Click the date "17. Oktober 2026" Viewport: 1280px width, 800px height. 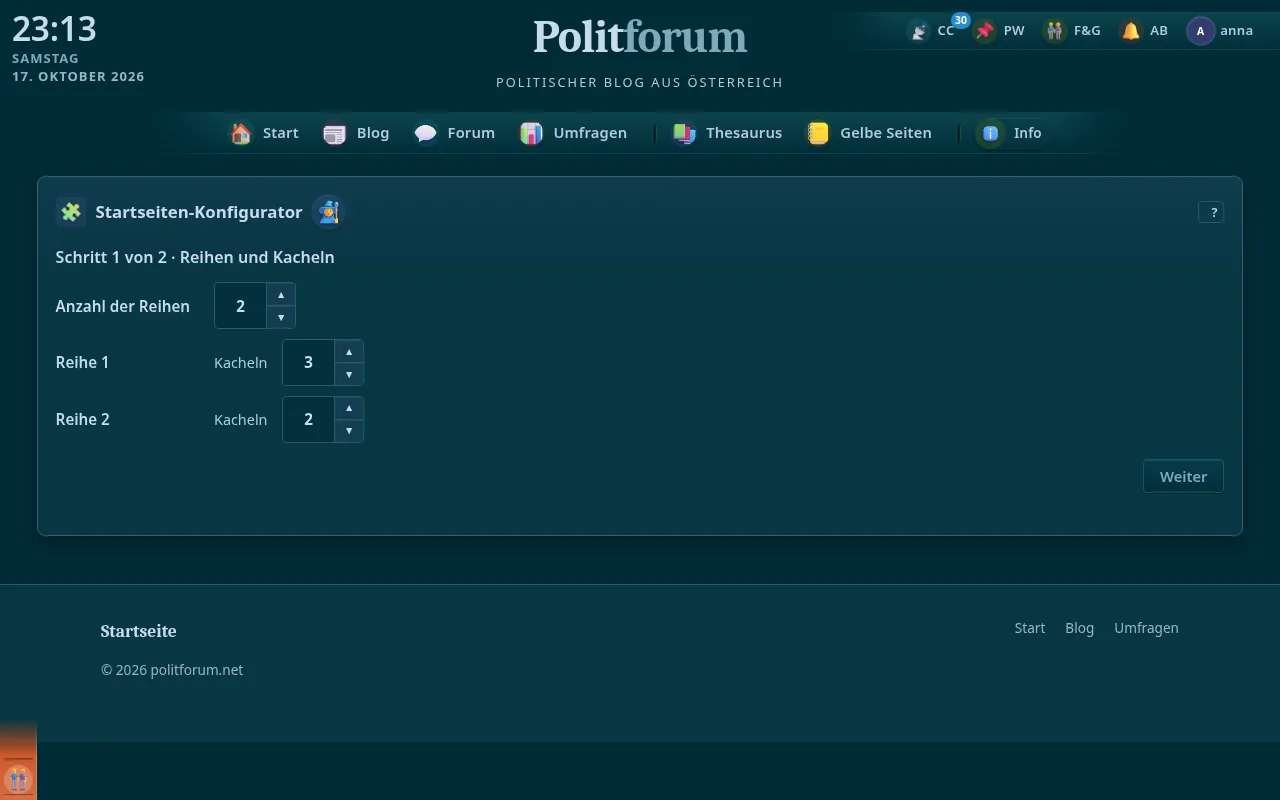click(x=78, y=76)
